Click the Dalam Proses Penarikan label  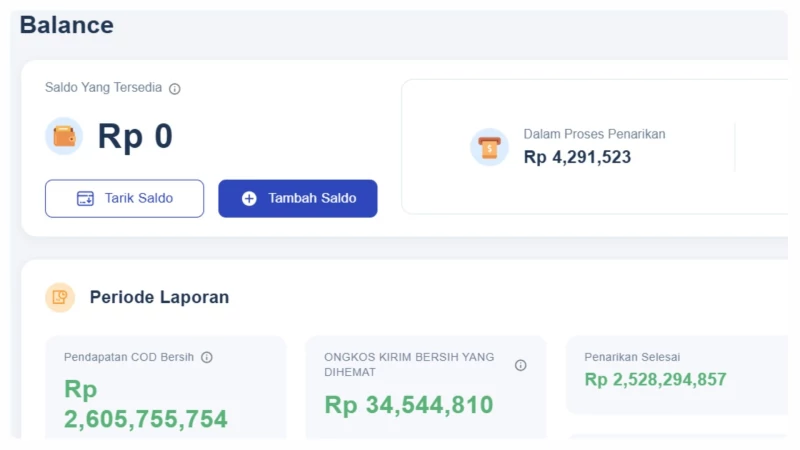coord(594,134)
